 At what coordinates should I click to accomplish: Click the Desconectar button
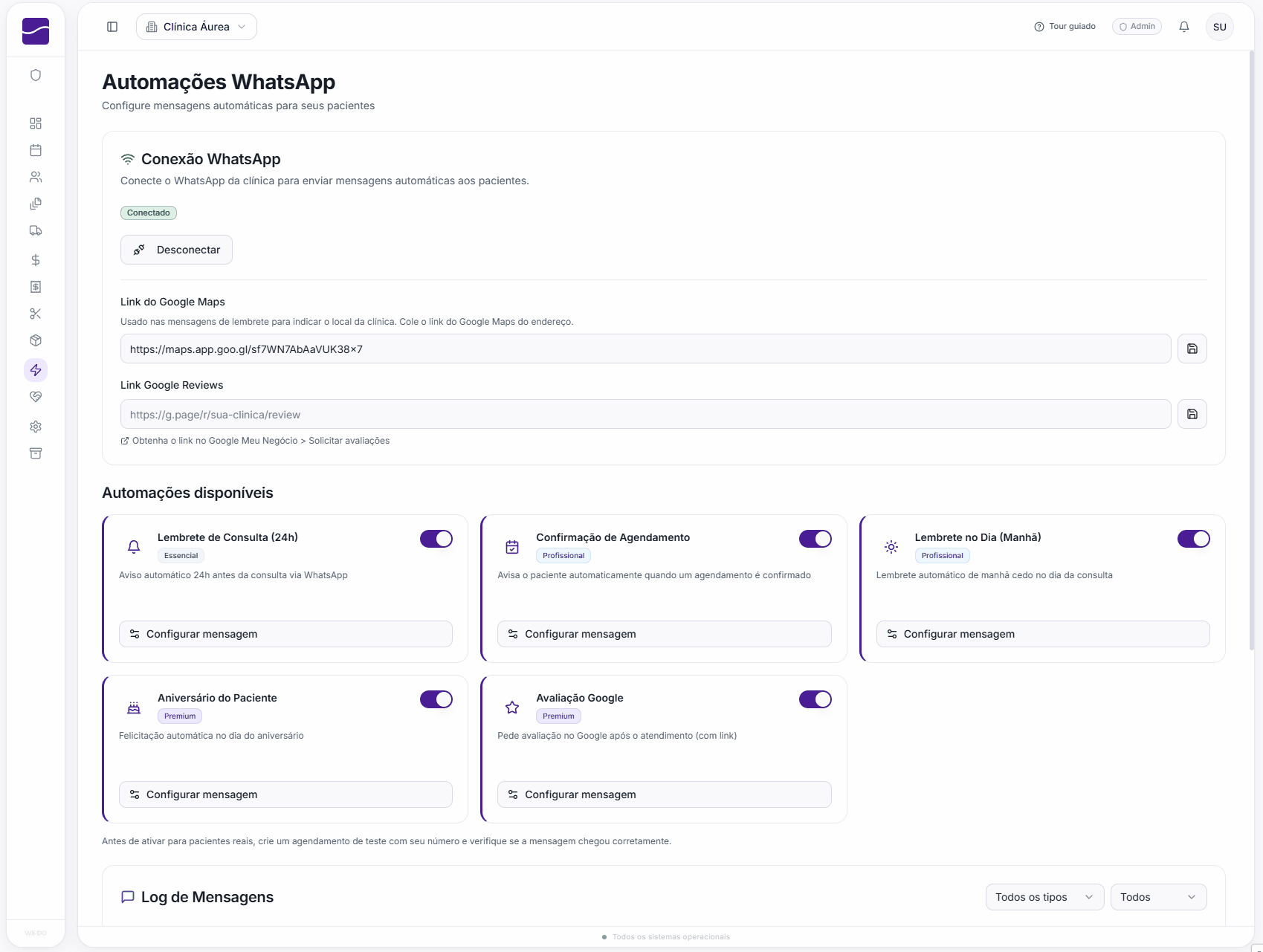click(x=176, y=250)
